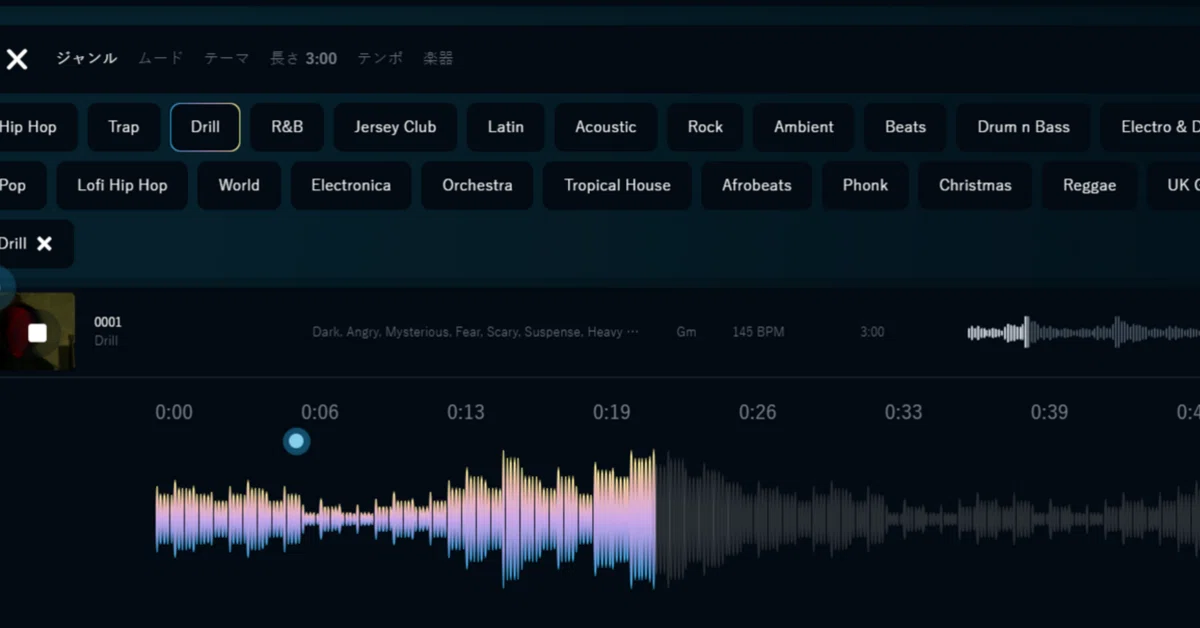This screenshot has height=628, width=1200.
Task: Click the playhead marker above the waveform
Action: 296,441
